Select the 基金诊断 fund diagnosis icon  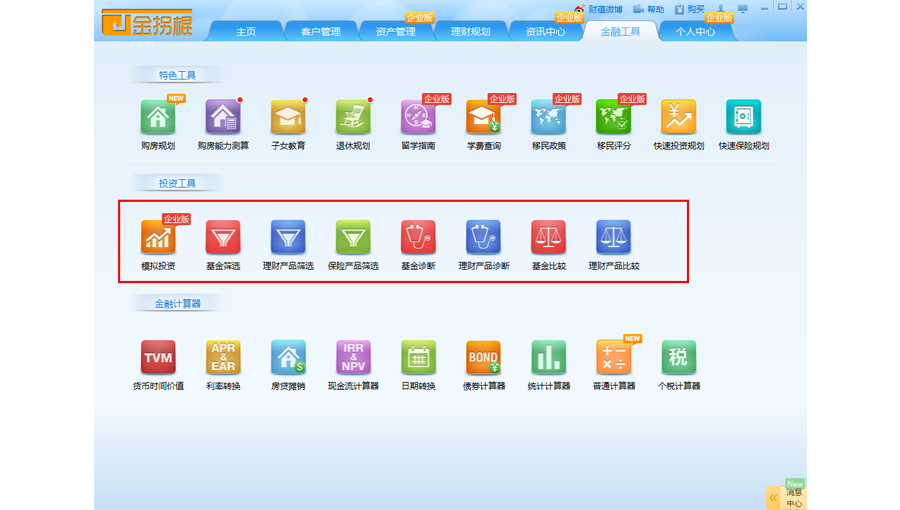[x=418, y=238]
